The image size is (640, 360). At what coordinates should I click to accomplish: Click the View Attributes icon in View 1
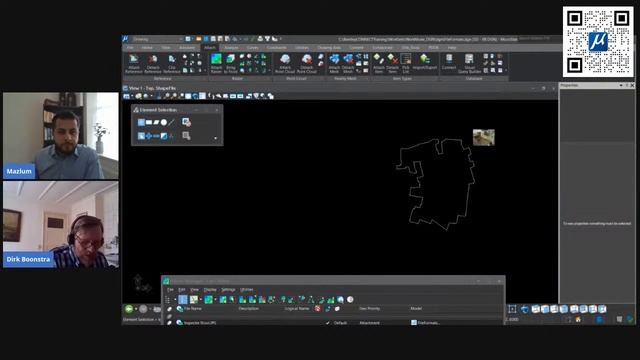(x=127, y=96)
